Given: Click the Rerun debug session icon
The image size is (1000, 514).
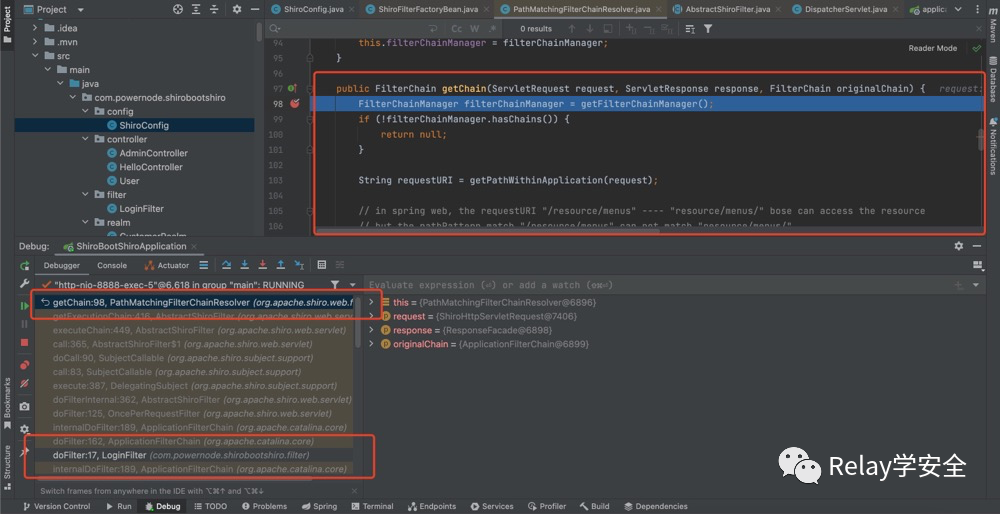Looking at the screenshot, I should pyautogui.click(x=24, y=266).
